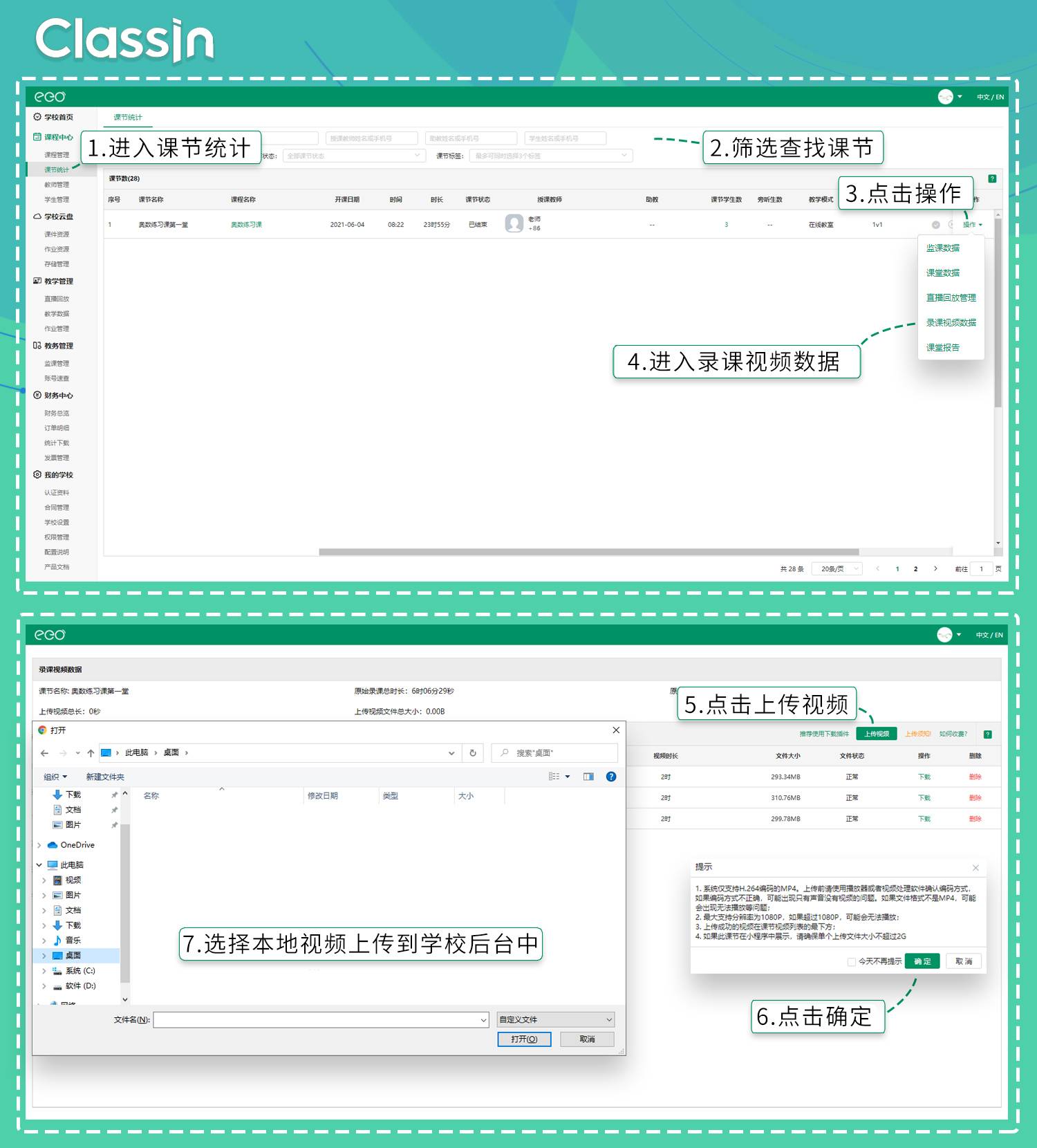Go to 订单明细 in the sidebar

[x=57, y=428]
